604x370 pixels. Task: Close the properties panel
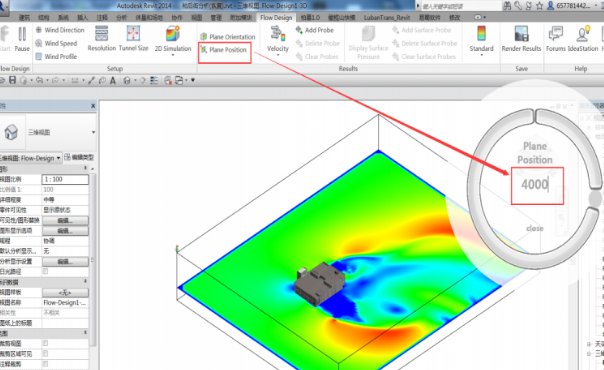93,106
